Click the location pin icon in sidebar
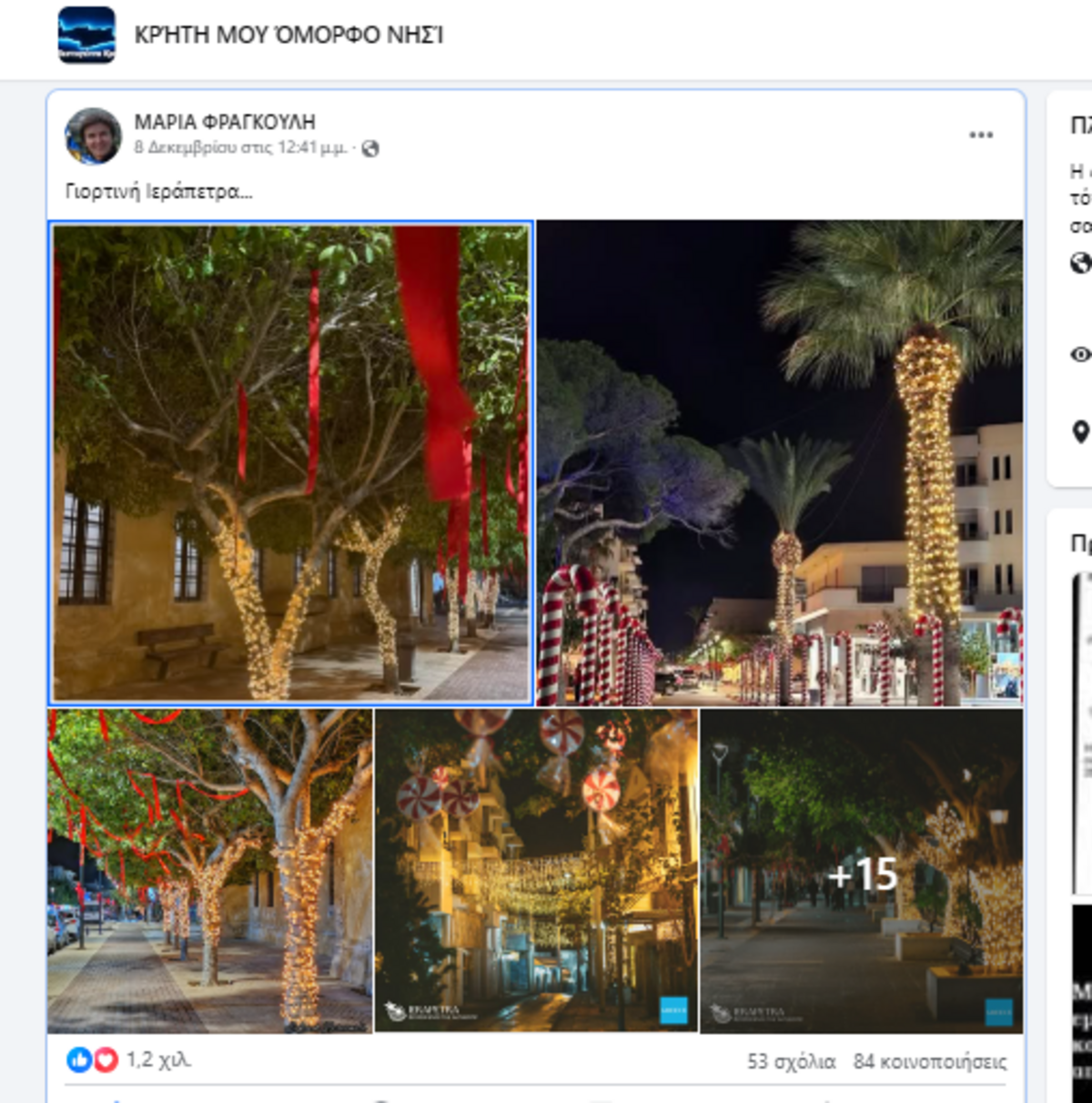The image size is (1092, 1103). coord(1081,431)
